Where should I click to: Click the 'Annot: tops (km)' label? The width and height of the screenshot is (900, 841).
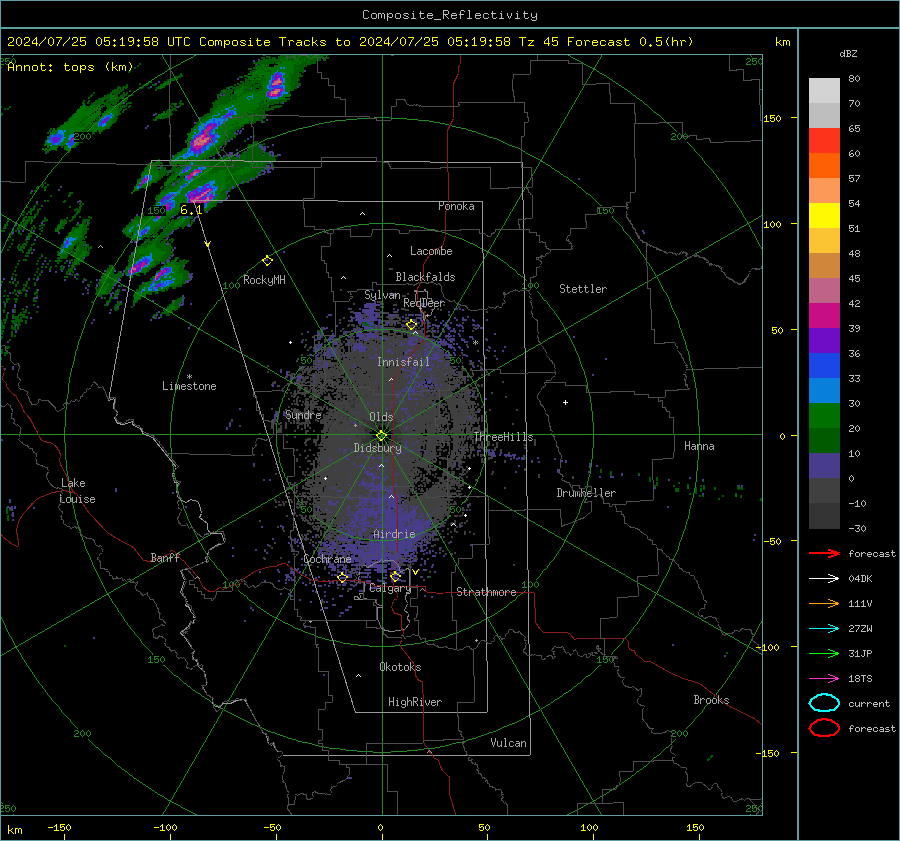pos(70,67)
